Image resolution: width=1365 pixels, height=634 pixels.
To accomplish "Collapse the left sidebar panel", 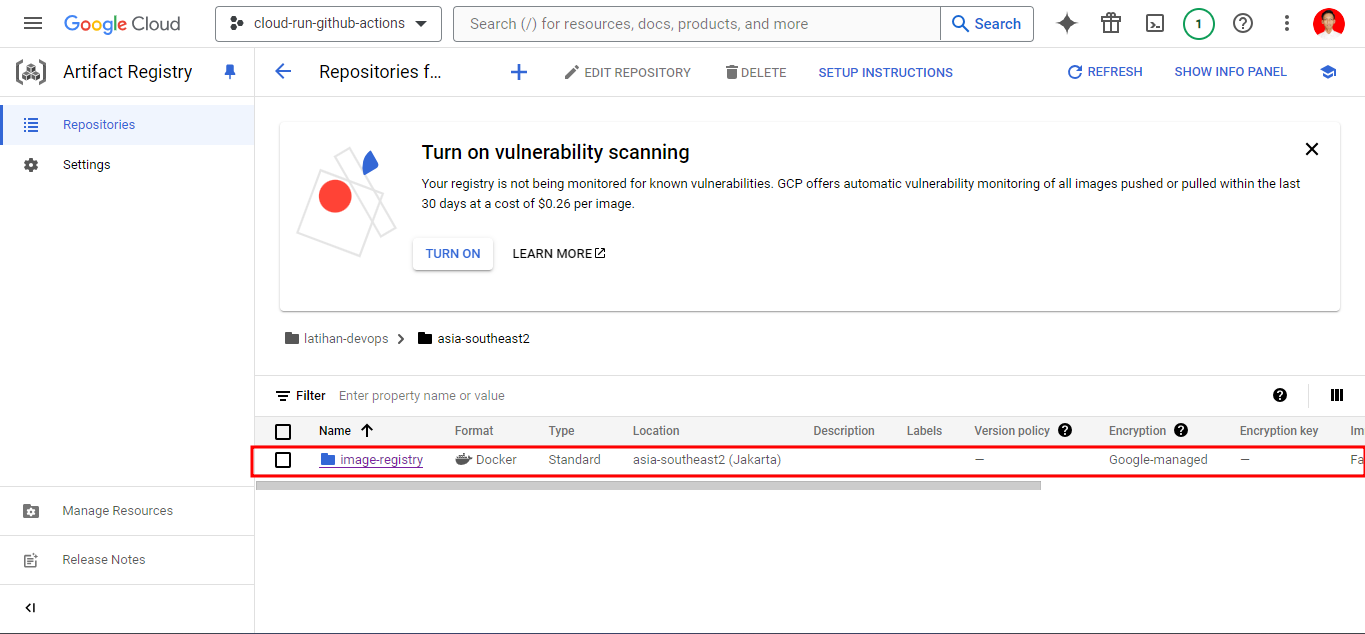I will click(x=30, y=608).
